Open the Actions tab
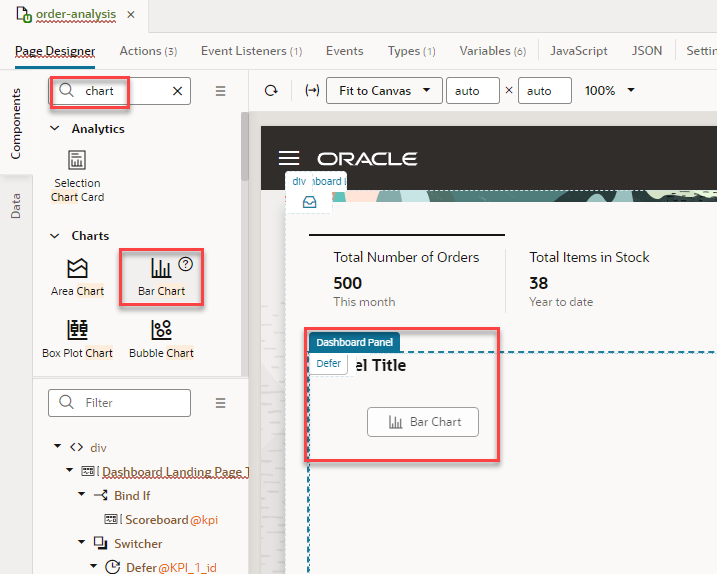This screenshot has height=574, width=717. tap(148, 51)
